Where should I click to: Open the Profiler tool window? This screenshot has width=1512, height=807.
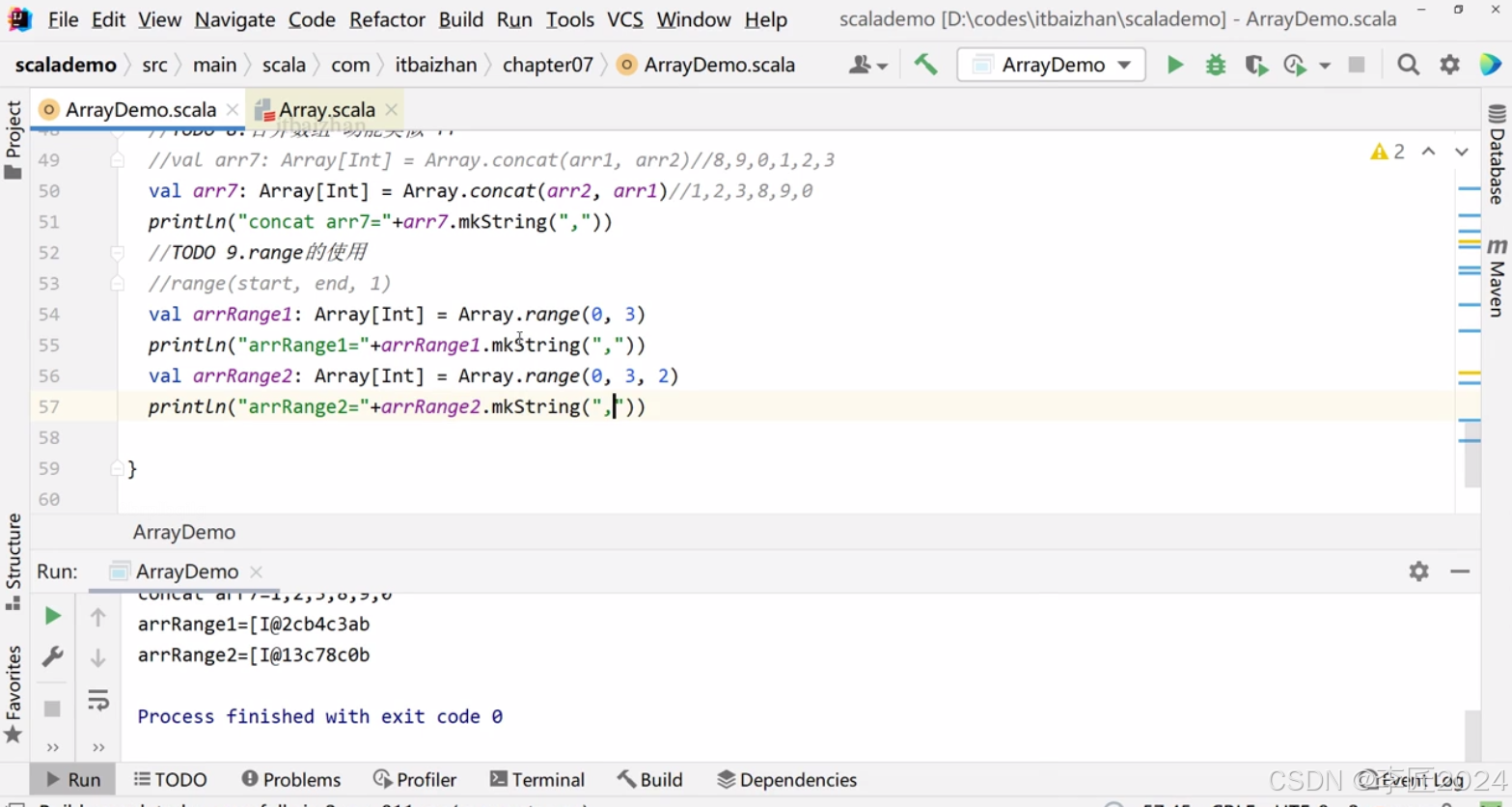(415, 780)
